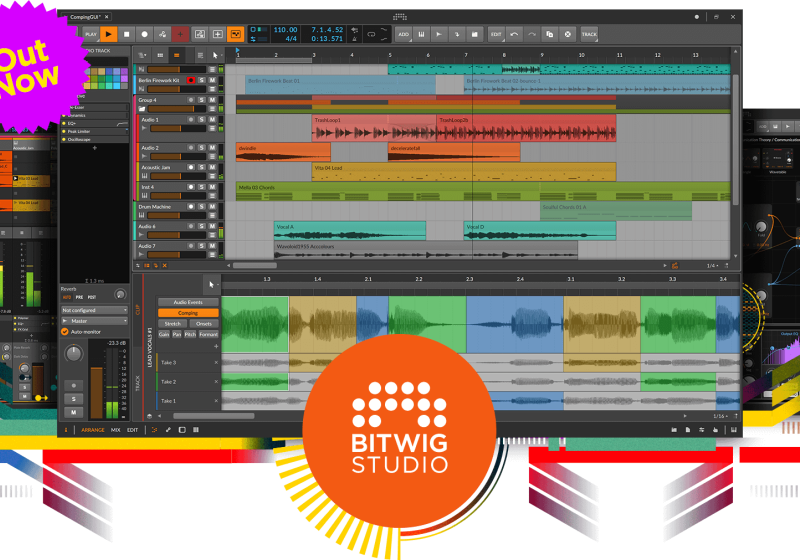Viewport: 800px width, 560px height.
Task: Click the red overdub plus button
Action: (180, 34)
